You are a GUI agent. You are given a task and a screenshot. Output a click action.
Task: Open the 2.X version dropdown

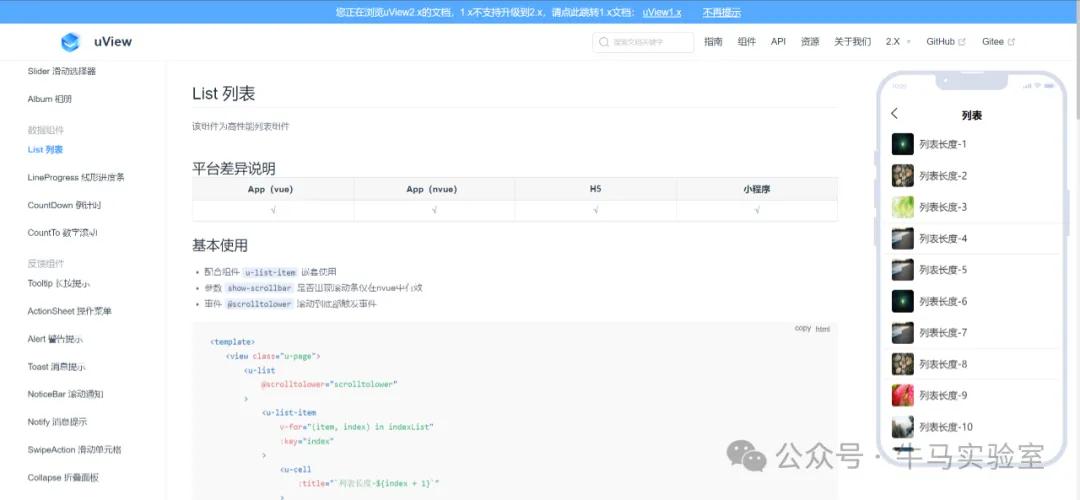tap(898, 42)
